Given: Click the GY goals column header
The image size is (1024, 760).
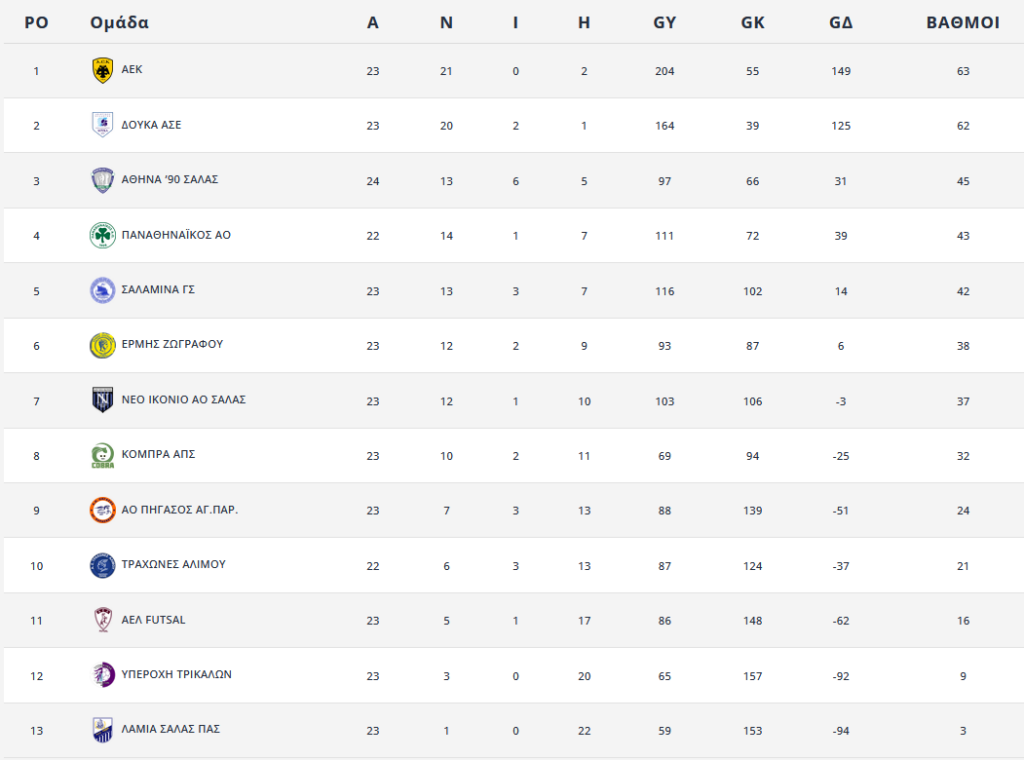Looking at the screenshot, I should 664,23.
